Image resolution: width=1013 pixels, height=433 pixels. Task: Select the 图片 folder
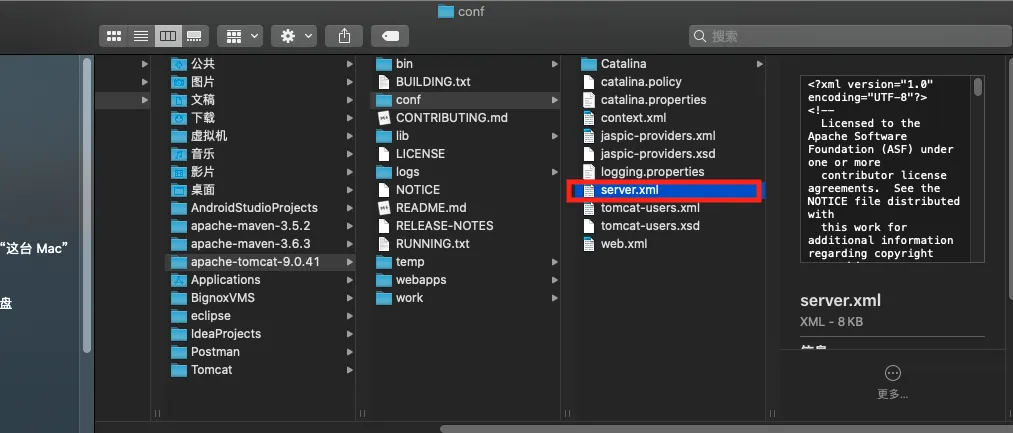pos(260,82)
